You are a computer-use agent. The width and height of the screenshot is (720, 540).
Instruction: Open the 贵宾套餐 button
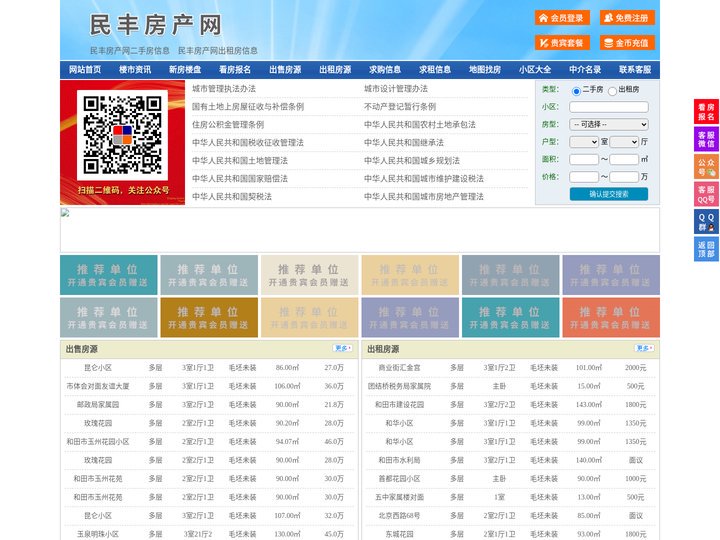click(x=562, y=43)
